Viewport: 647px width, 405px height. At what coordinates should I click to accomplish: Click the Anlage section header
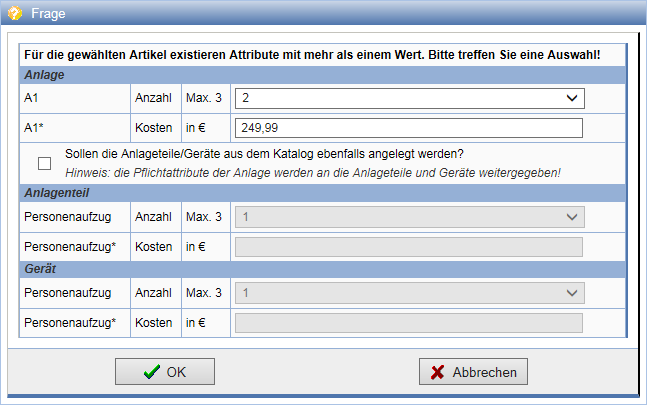click(x=43, y=75)
